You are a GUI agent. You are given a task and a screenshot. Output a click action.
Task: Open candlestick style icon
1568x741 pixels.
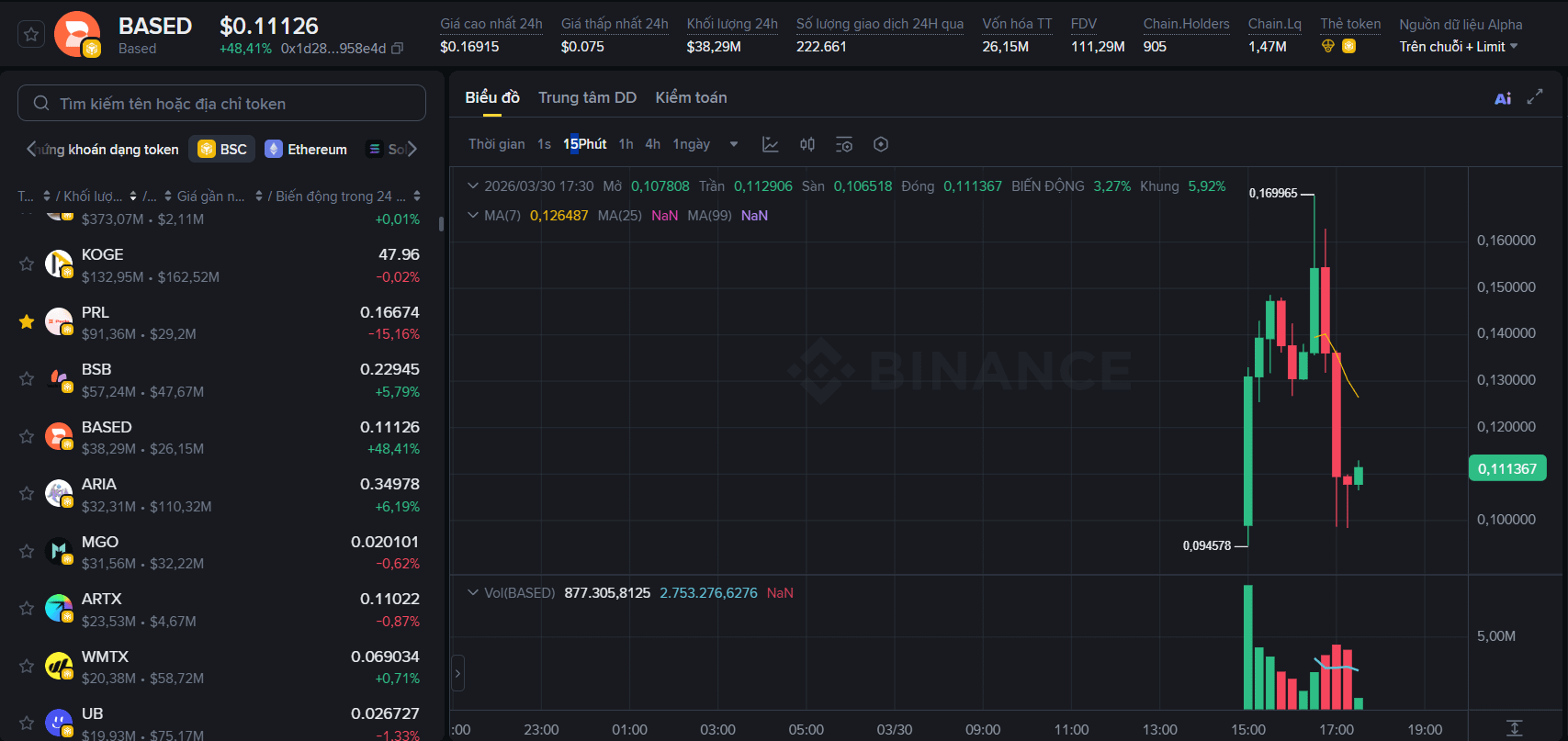click(x=807, y=144)
